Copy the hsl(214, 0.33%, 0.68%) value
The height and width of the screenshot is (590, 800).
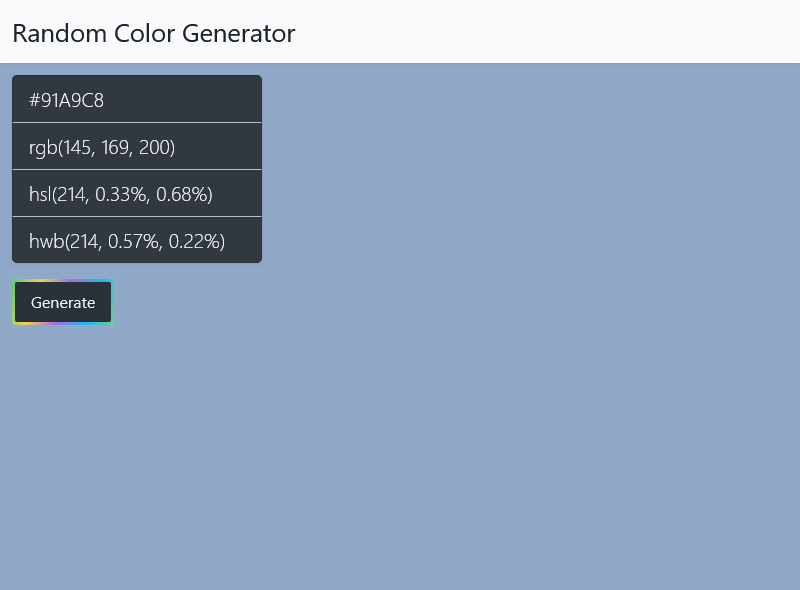click(x=137, y=193)
